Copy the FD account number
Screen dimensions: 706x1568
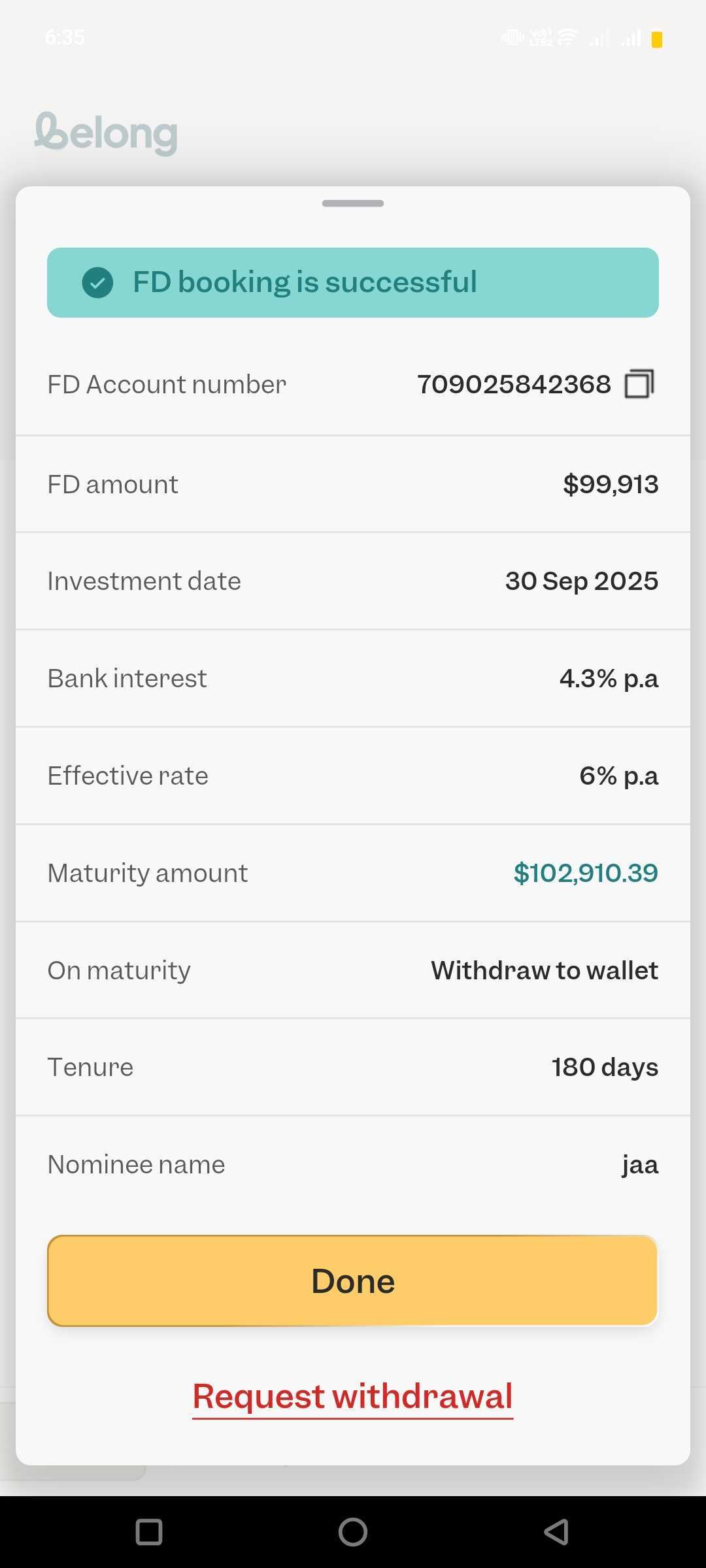pyautogui.click(x=639, y=384)
